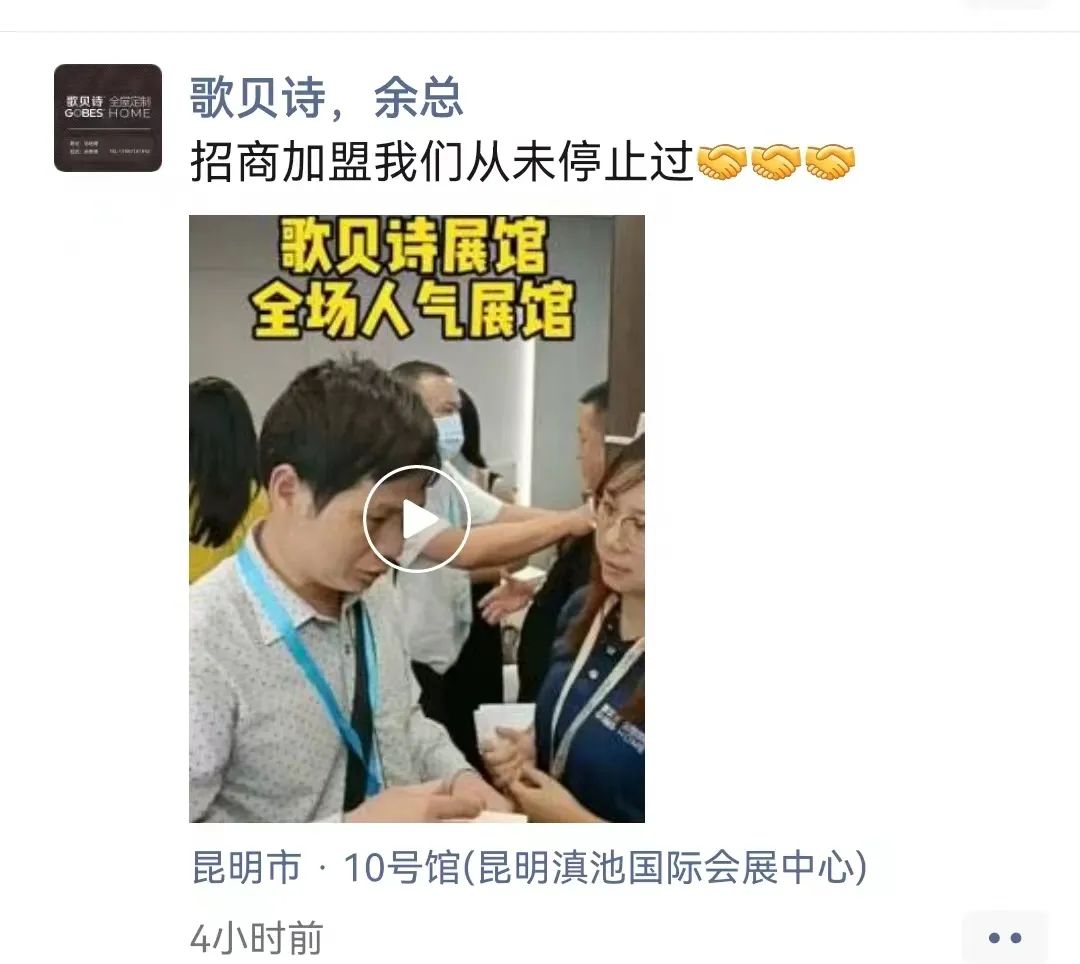Tap the last handshake emoji

[830, 162]
